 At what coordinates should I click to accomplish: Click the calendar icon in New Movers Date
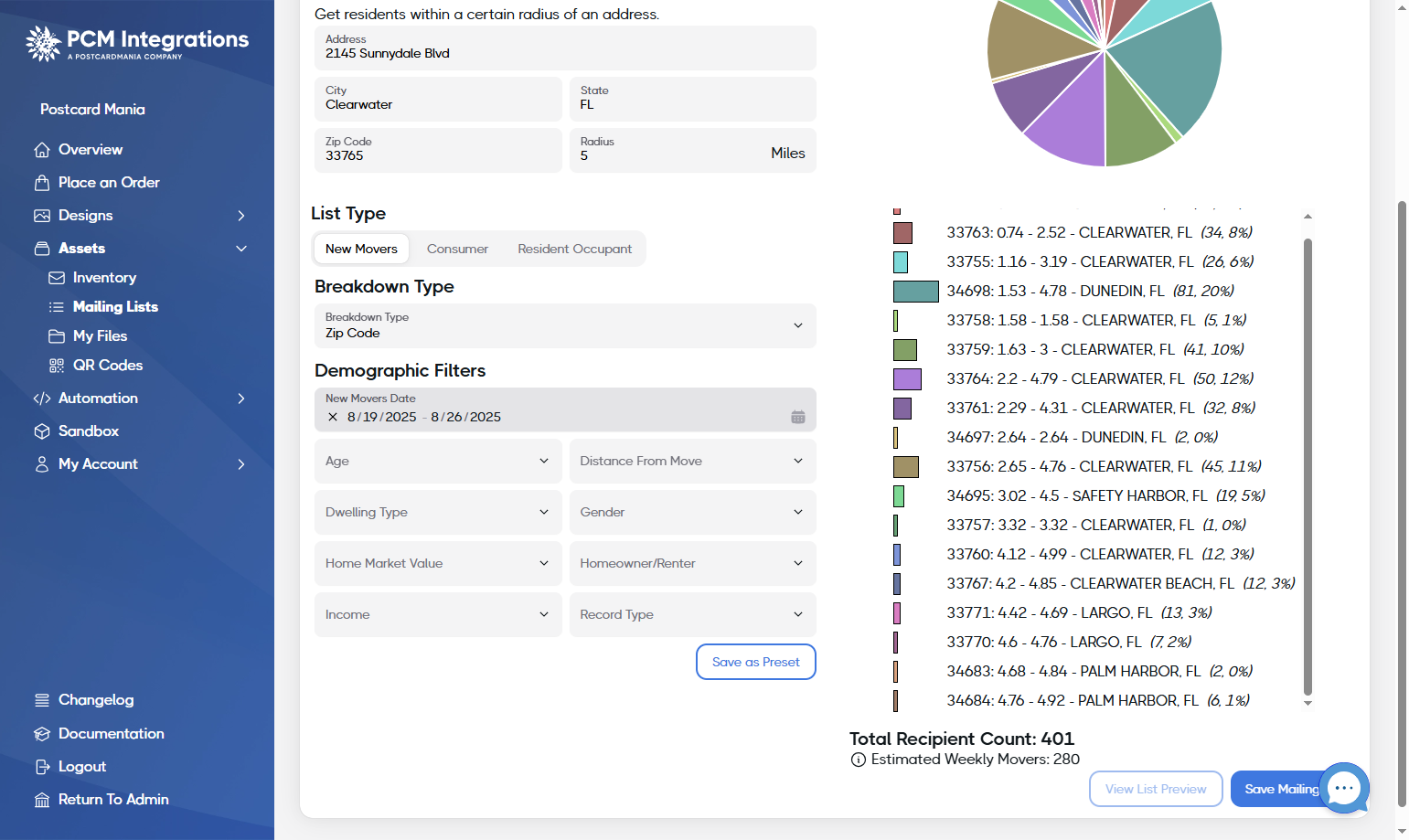798,417
